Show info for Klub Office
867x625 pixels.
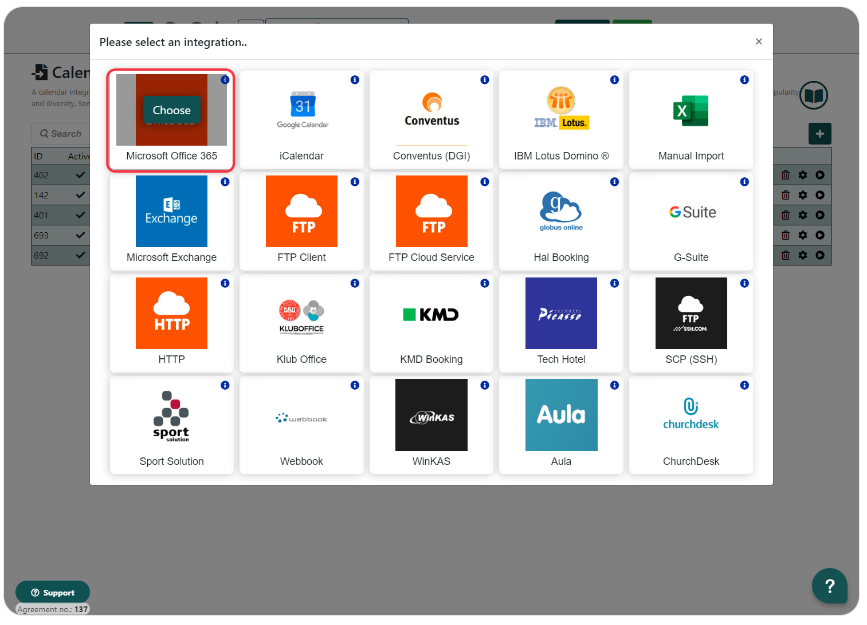354,283
